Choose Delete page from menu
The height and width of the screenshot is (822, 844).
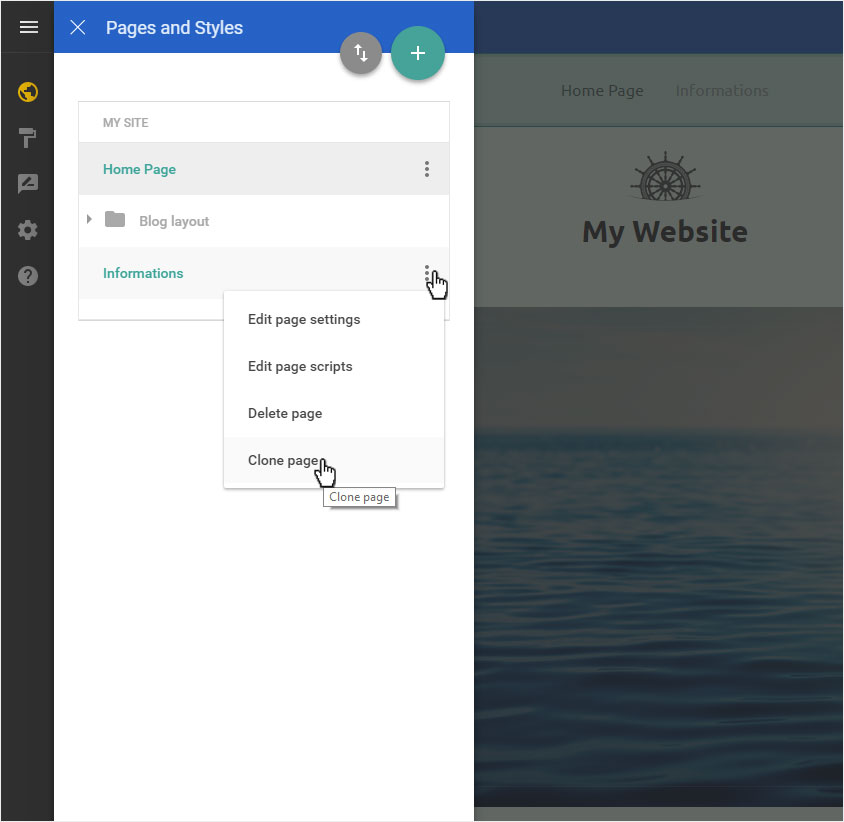tap(334, 413)
